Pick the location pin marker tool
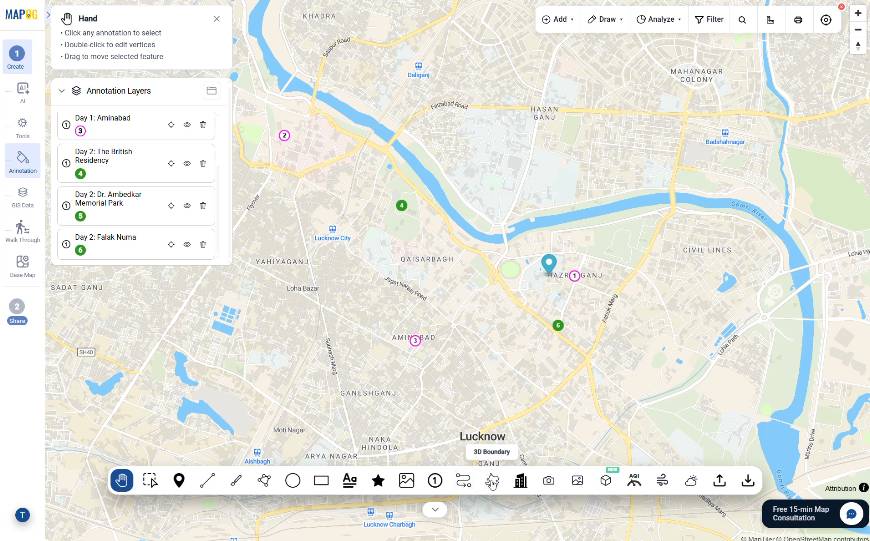Image resolution: width=870 pixels, height=541 pixels. (179, 481)
